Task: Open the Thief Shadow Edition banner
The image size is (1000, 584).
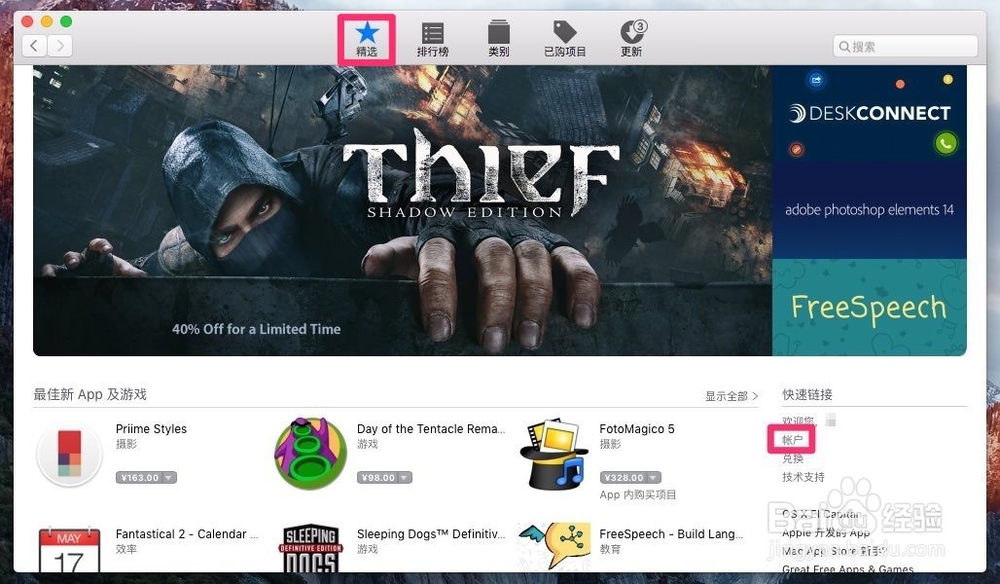Action: (x=402, y=210)
